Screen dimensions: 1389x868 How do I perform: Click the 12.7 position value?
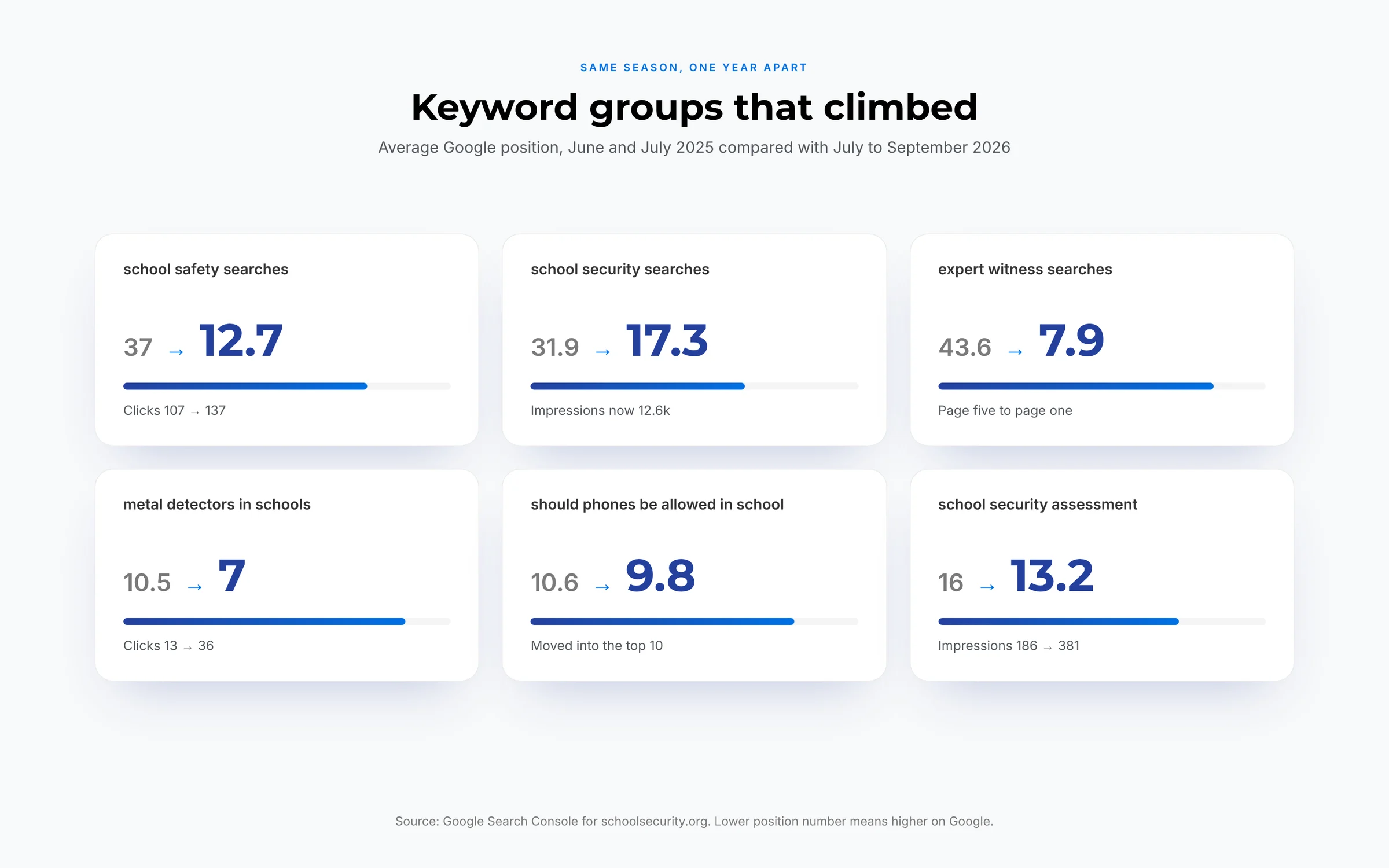coord(241,340)
